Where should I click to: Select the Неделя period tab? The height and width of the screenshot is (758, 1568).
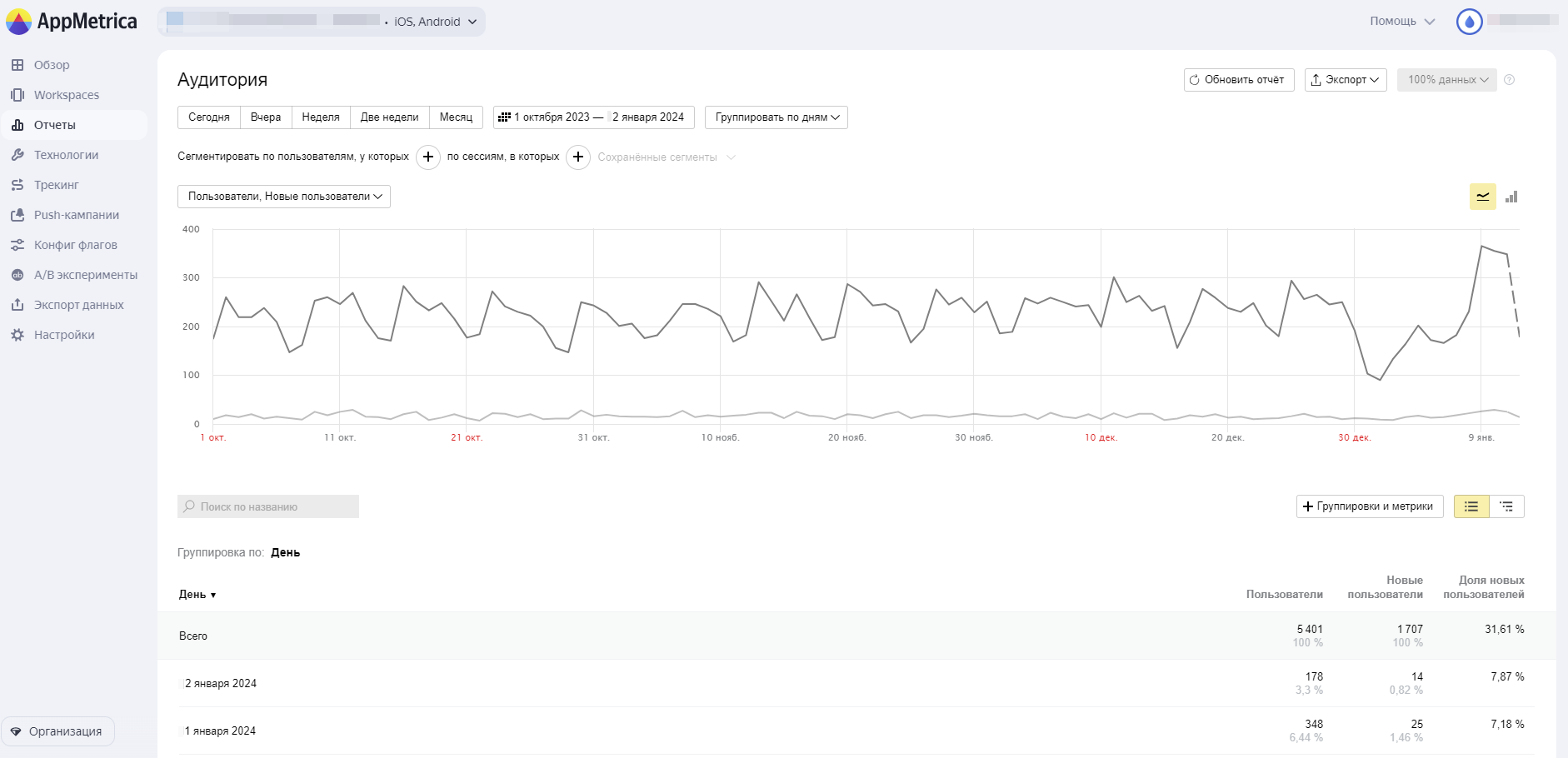(x=321, y=117)
